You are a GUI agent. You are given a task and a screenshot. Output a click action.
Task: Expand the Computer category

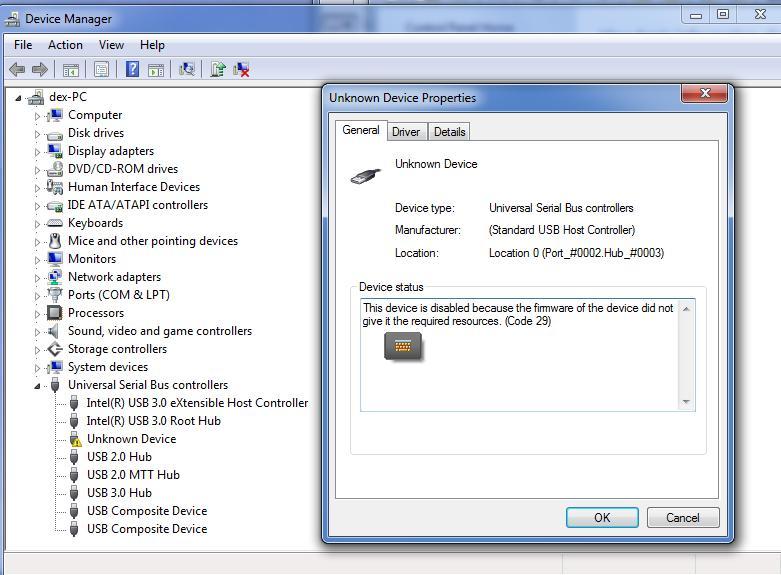coord(37,116)
